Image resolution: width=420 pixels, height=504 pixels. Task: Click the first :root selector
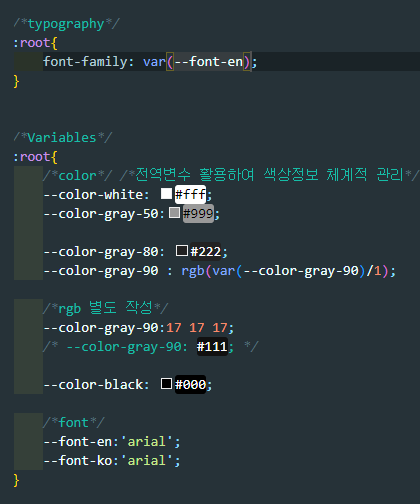pos(32,43)
